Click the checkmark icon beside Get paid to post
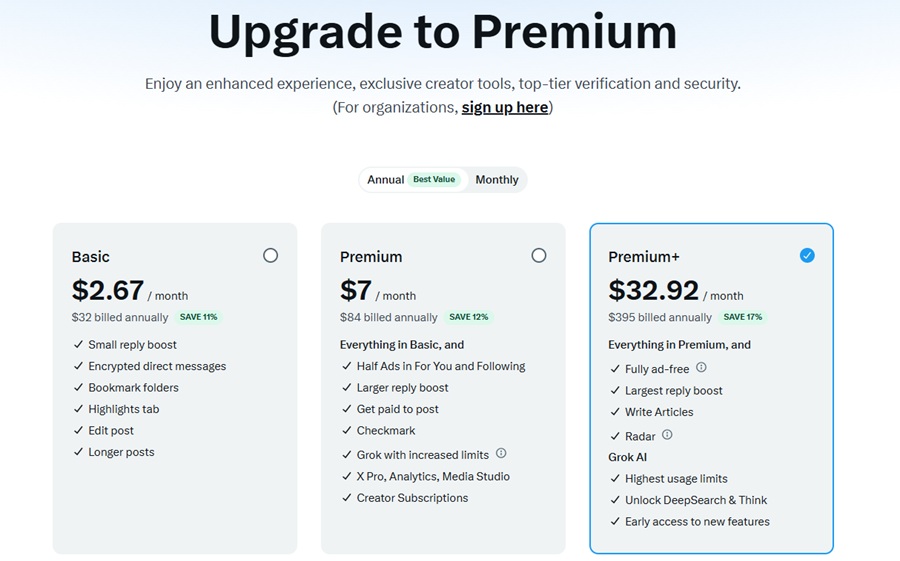The height and width of the screenshot is (561, 900). pos(347,409)
